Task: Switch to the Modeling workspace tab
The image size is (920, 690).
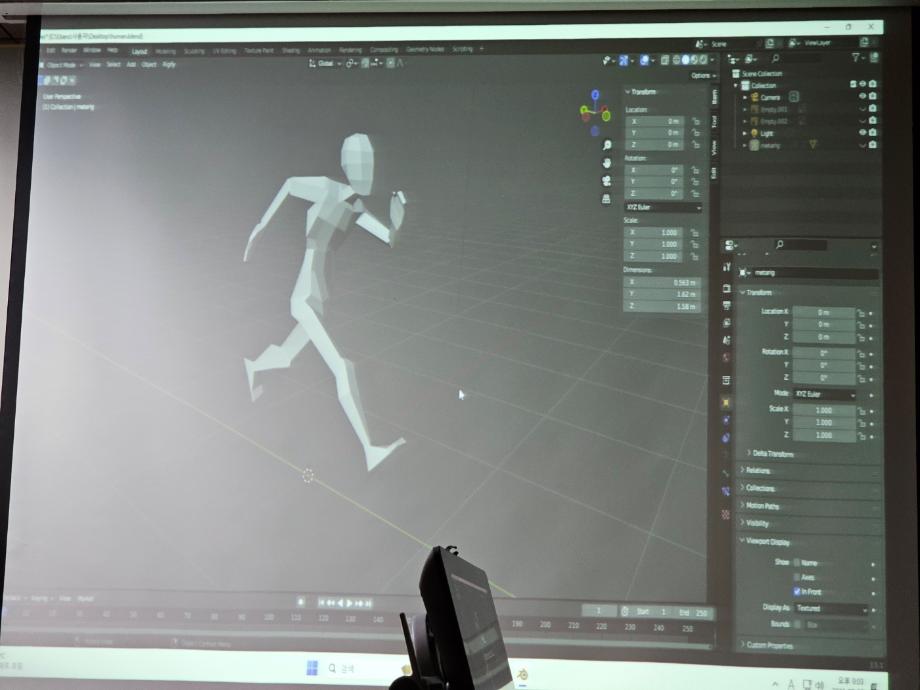Action: tap(165, 49)
